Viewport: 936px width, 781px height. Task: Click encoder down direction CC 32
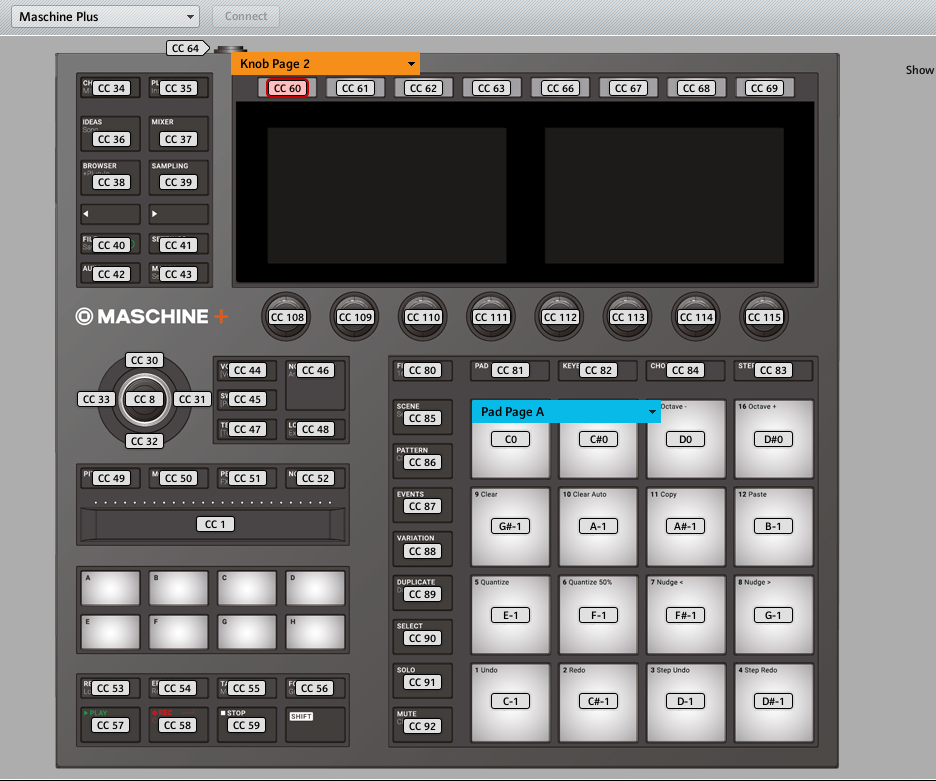(x=144, y=441)
